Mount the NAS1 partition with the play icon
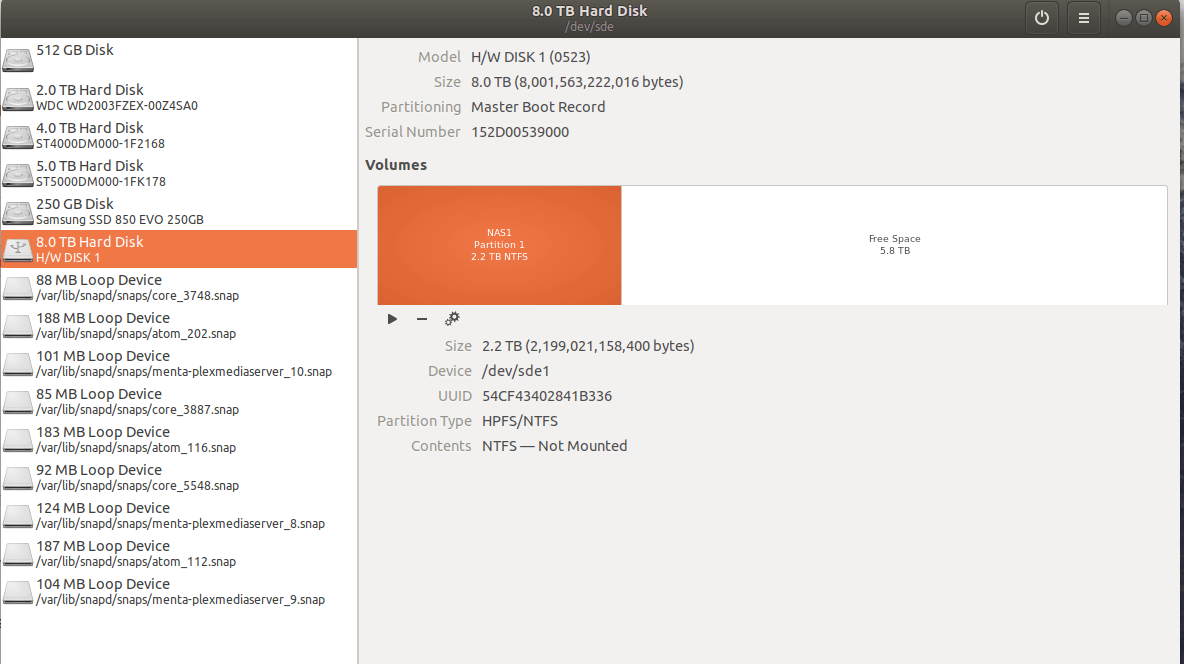This screenshot has height=664, width=1184. [391, 318]
